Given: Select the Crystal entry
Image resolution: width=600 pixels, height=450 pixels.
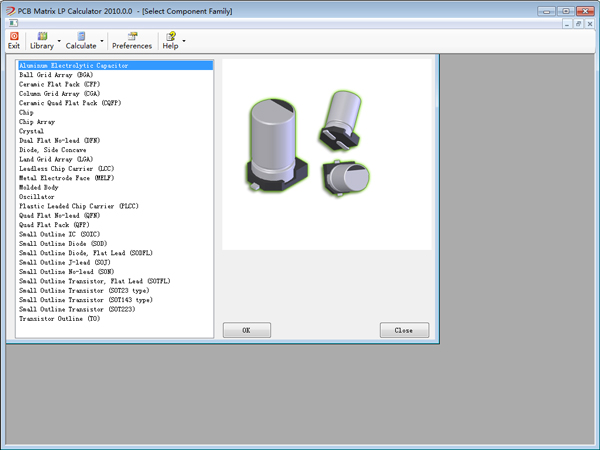Looking at the screenshot, I should (x=115, y=131).
